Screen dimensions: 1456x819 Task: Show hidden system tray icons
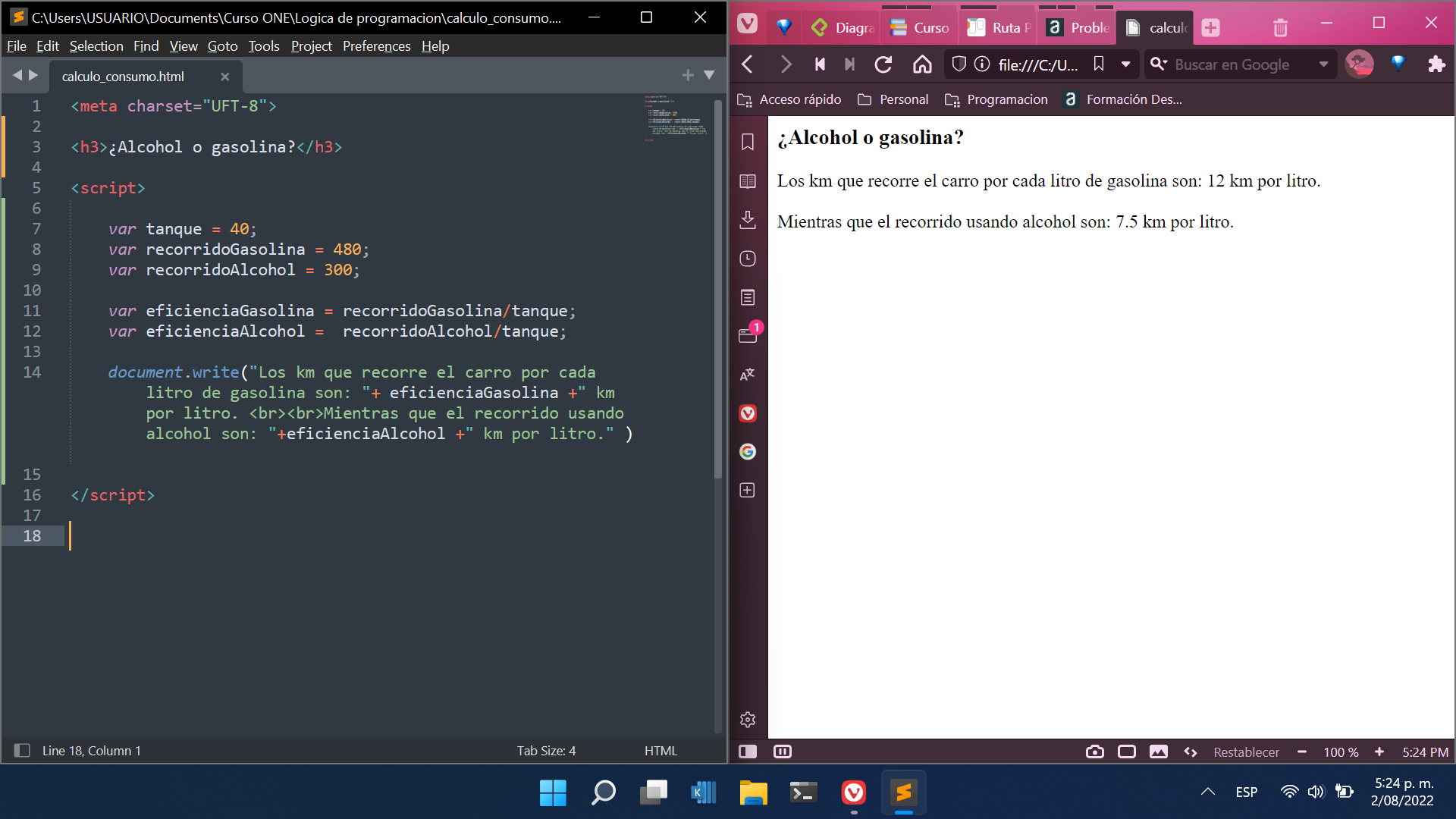coord(1208,792)
